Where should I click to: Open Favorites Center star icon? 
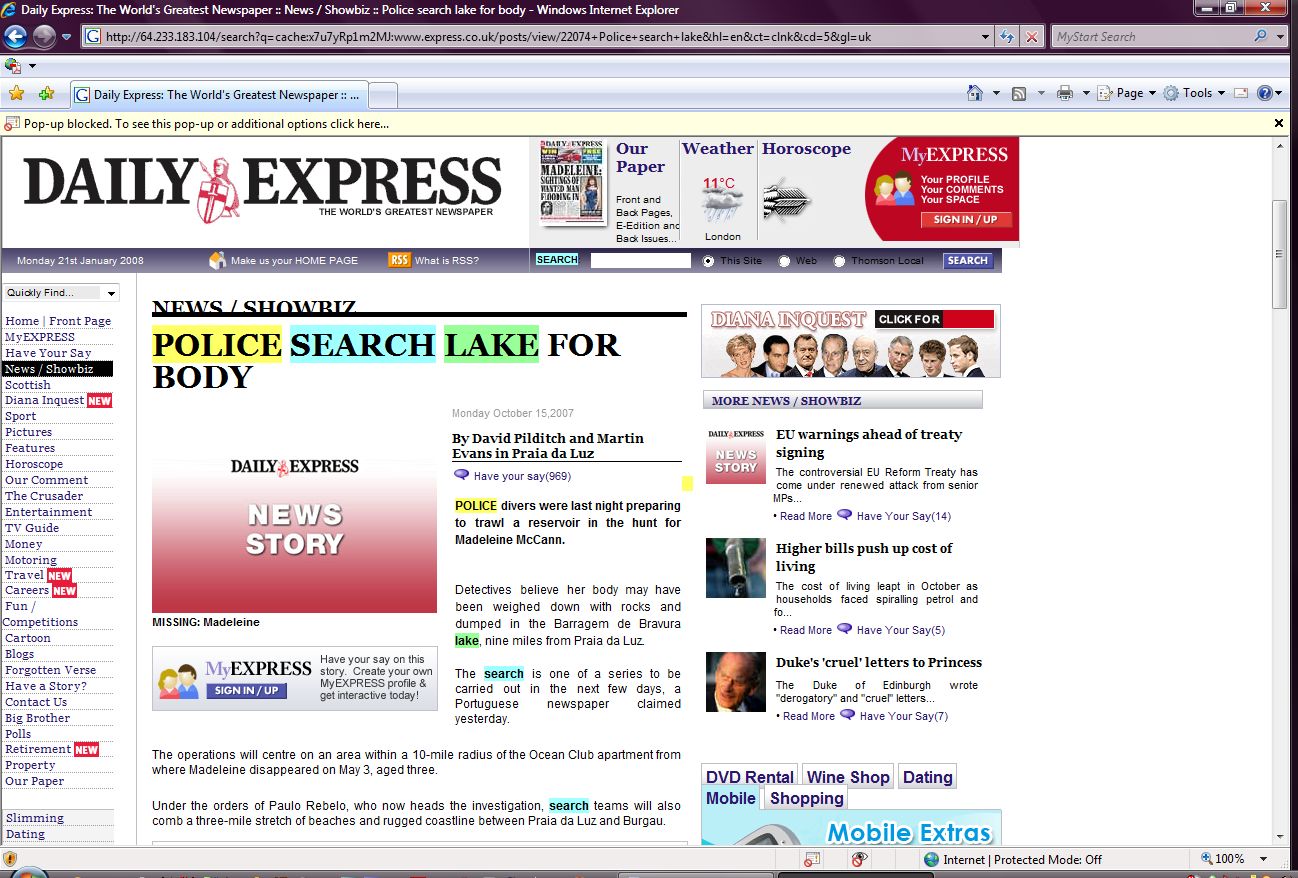coord(16,94)
